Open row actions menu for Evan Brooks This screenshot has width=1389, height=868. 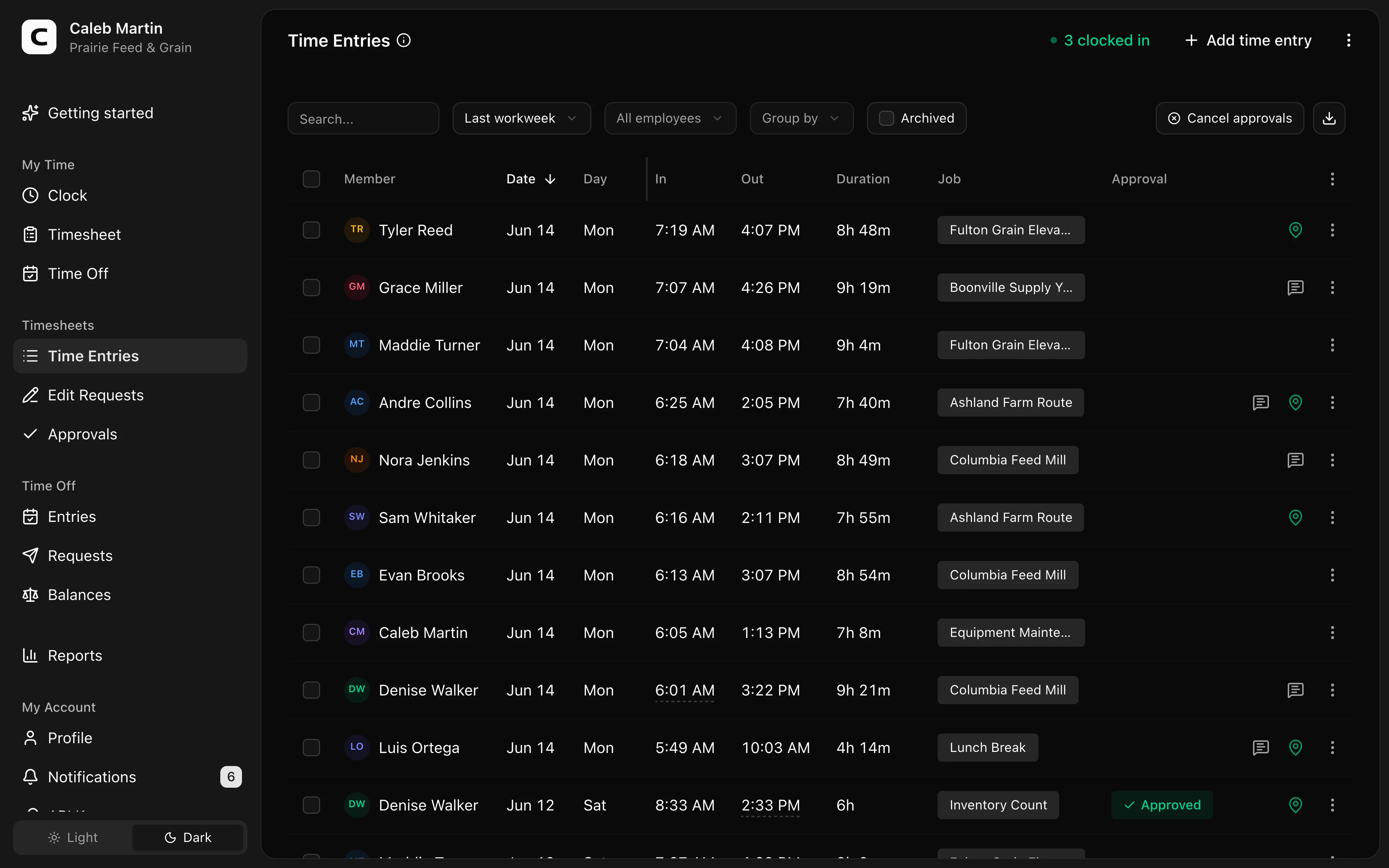1332,575
